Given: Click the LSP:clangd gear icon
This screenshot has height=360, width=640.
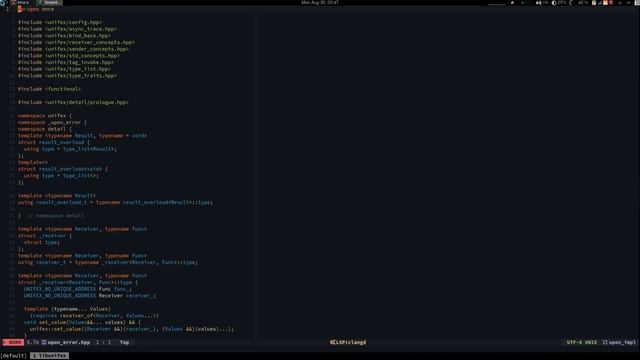Looking at the screenshot, I should [332, 342].
